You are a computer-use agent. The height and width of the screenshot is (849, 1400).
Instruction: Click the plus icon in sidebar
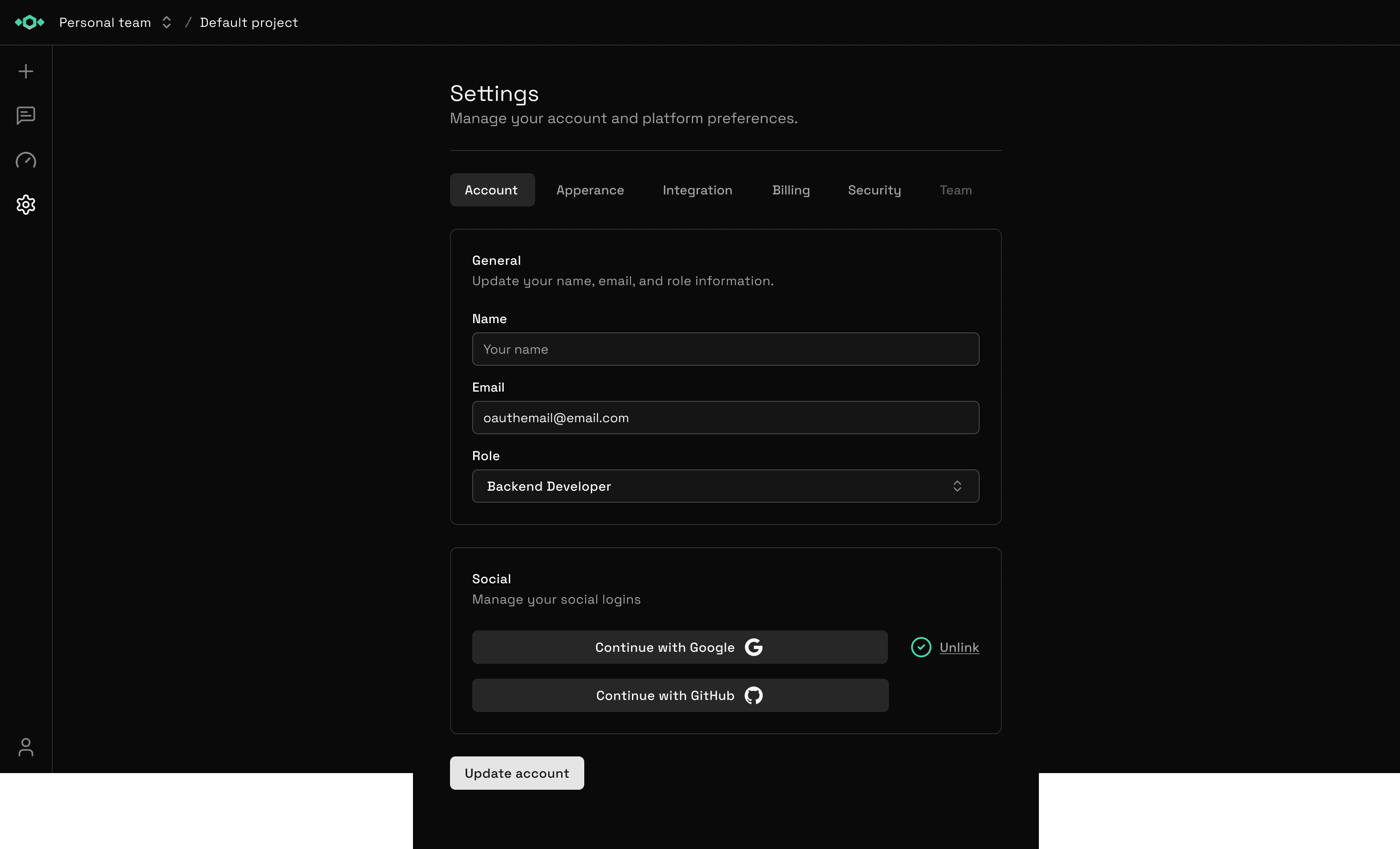pos(25,71)
